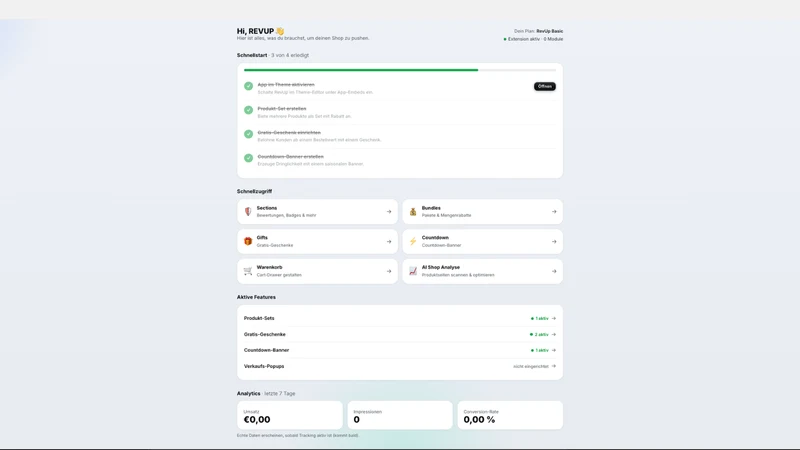Toggle check for App im Theme aktivieren
Image resolution: width=800 pixels, height=450 pixels.
248,86
